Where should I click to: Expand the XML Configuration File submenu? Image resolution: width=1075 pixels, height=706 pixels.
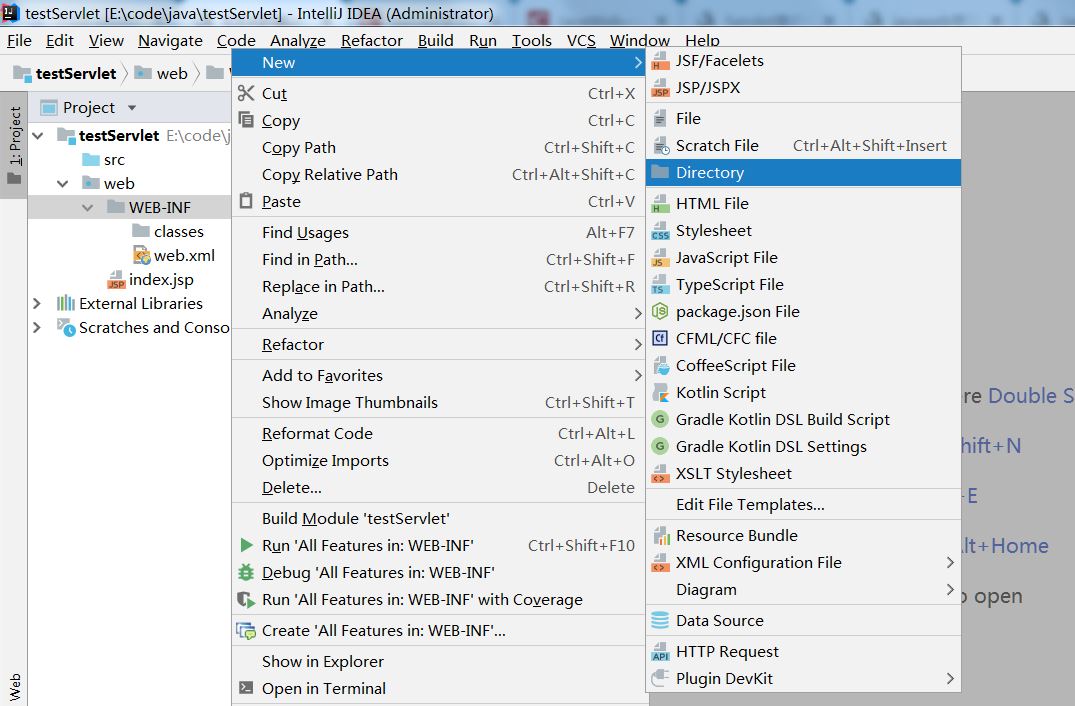803,562
